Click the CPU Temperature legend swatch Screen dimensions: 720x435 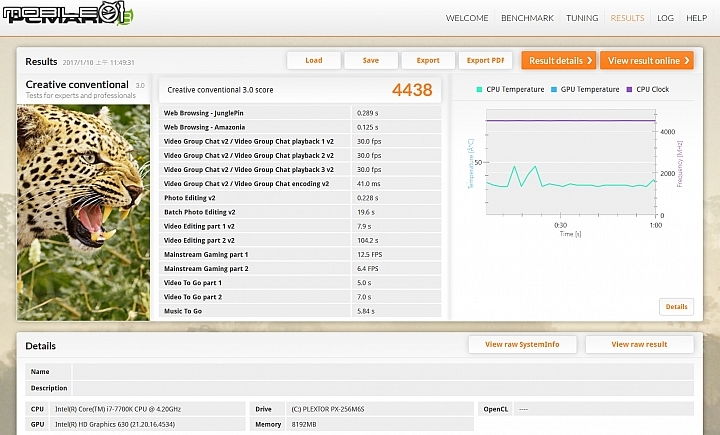[x=479, y=90]
